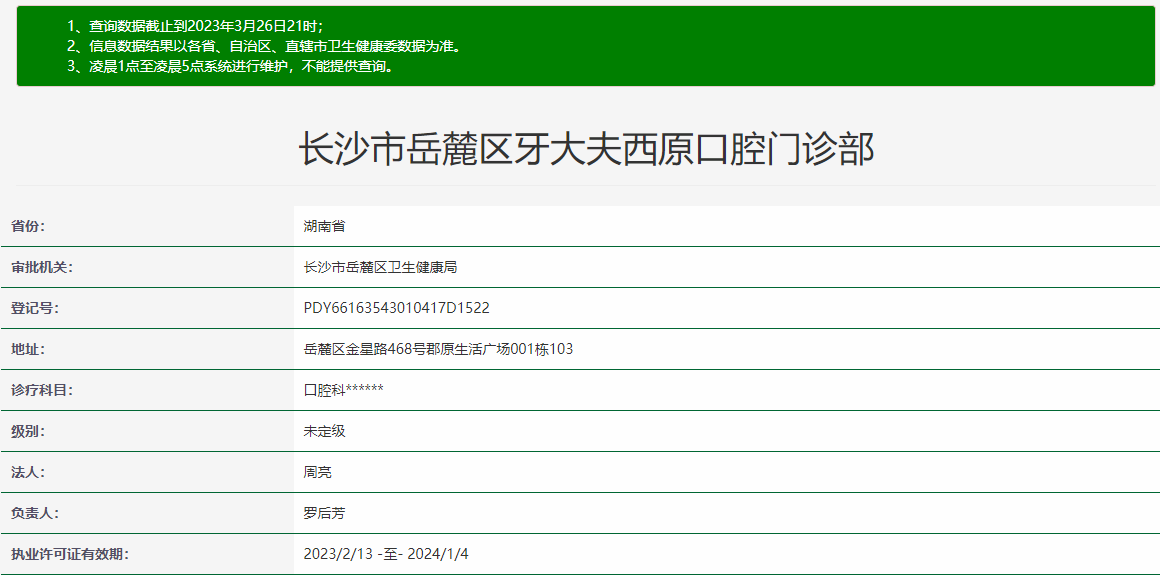
Task: Select validity period 2023/2/13 -至- 2024/1/4
Action: (385, 554)
